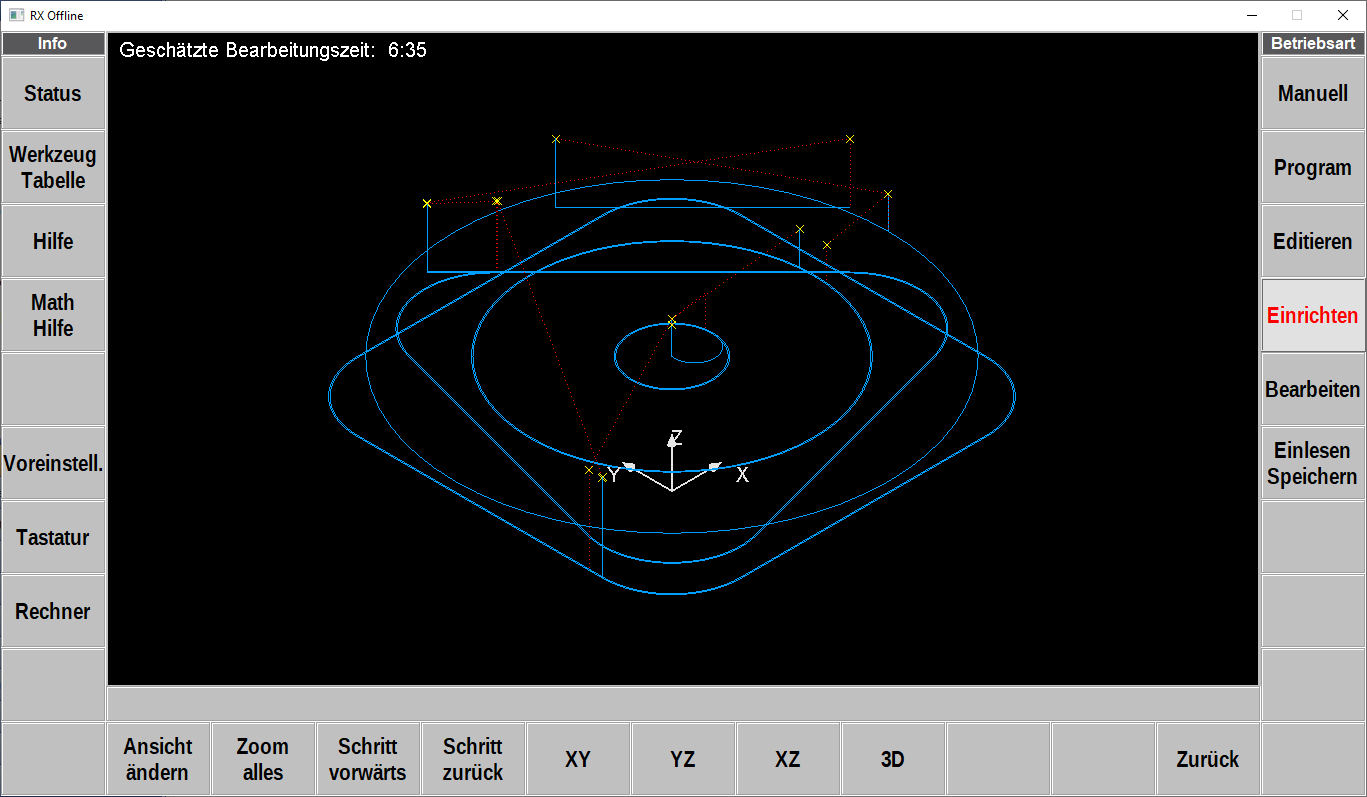Open Math Hilfe

tap(53, 316)
